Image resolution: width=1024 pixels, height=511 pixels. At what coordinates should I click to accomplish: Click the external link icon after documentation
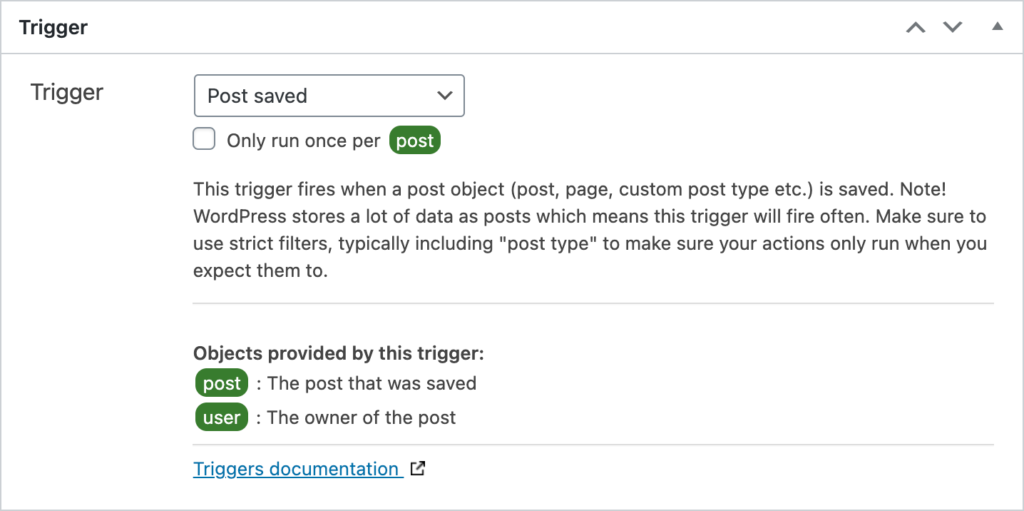(x=418, y=469)
